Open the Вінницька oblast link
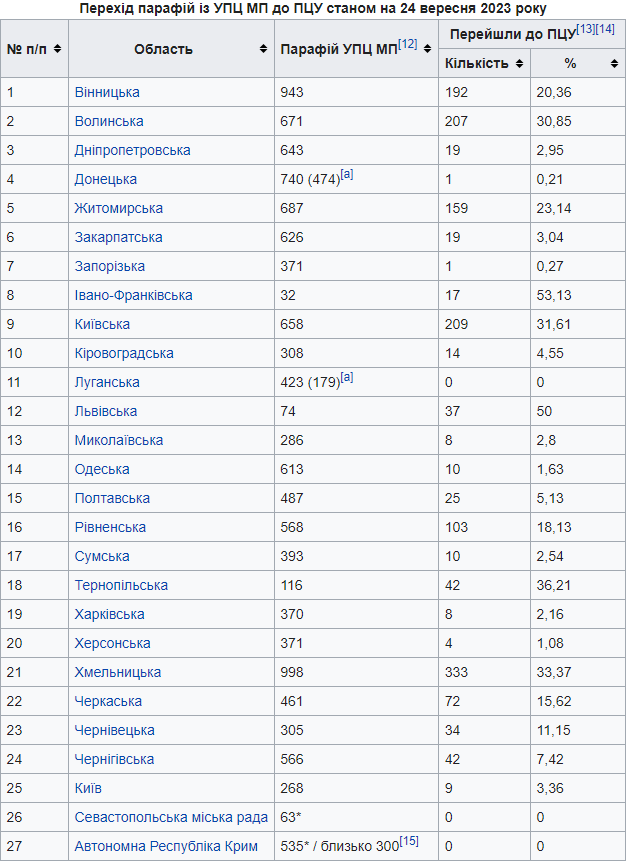Image resolution: width=627 pixels, height=861 pixels. pyautogui.click(x=107, y=92)
